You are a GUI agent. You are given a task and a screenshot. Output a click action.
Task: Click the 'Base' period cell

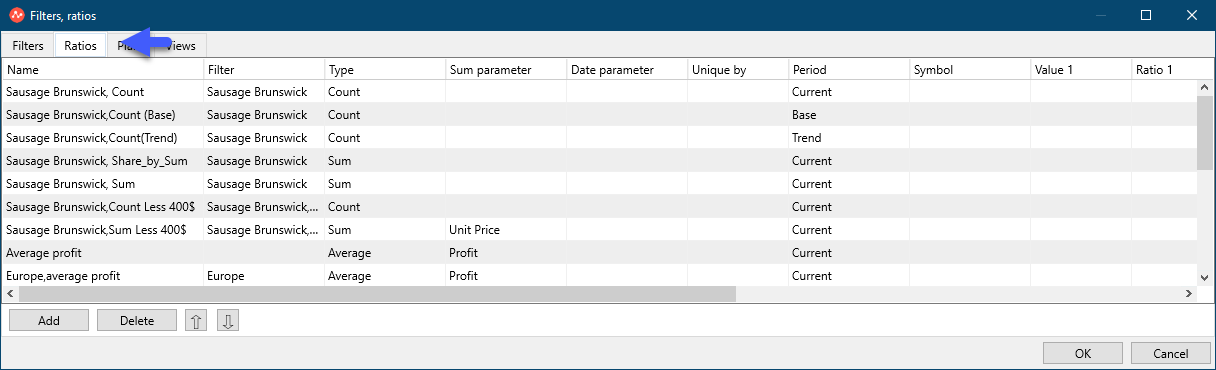point(849,115)
